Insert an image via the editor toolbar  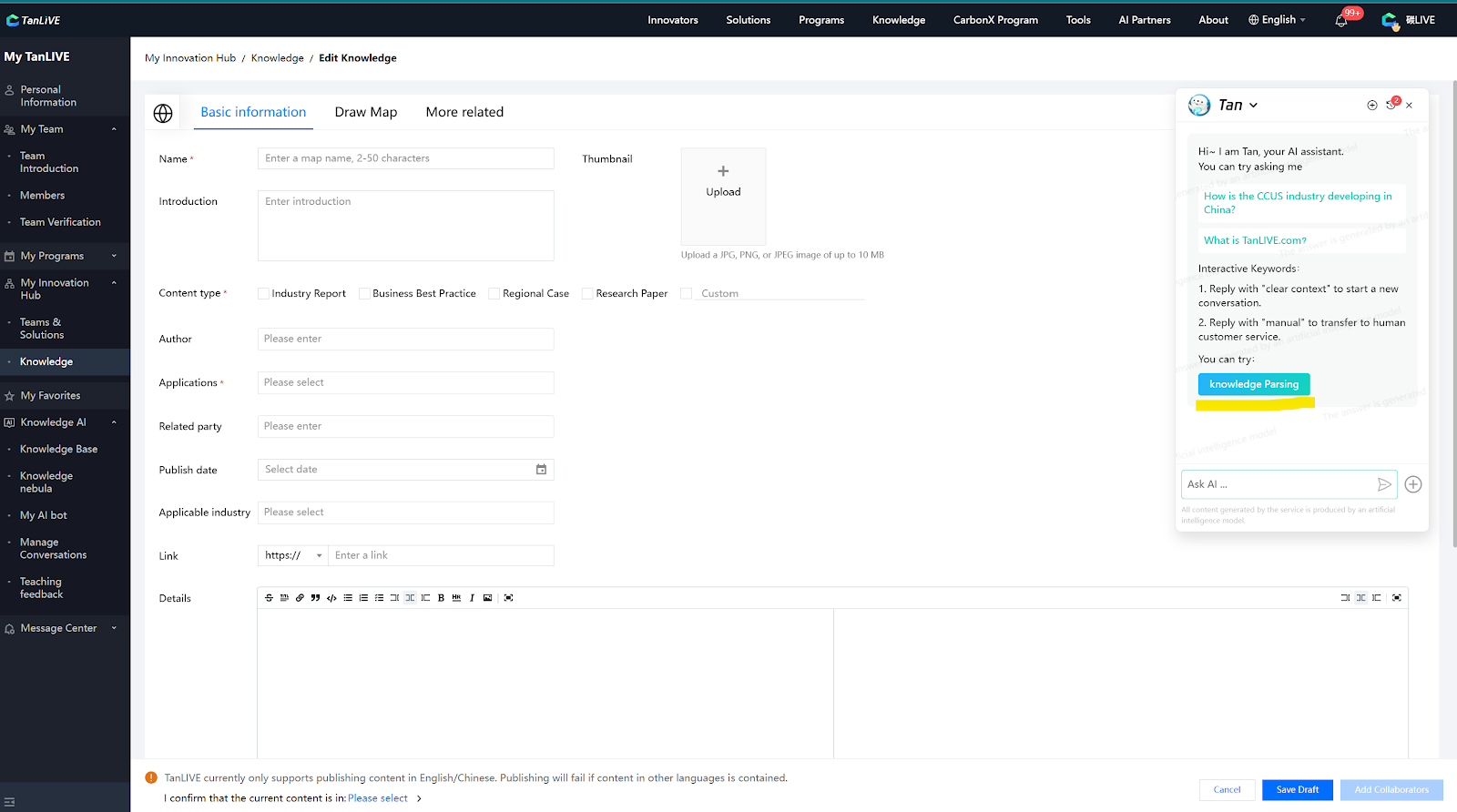click(x=487, y=598)
